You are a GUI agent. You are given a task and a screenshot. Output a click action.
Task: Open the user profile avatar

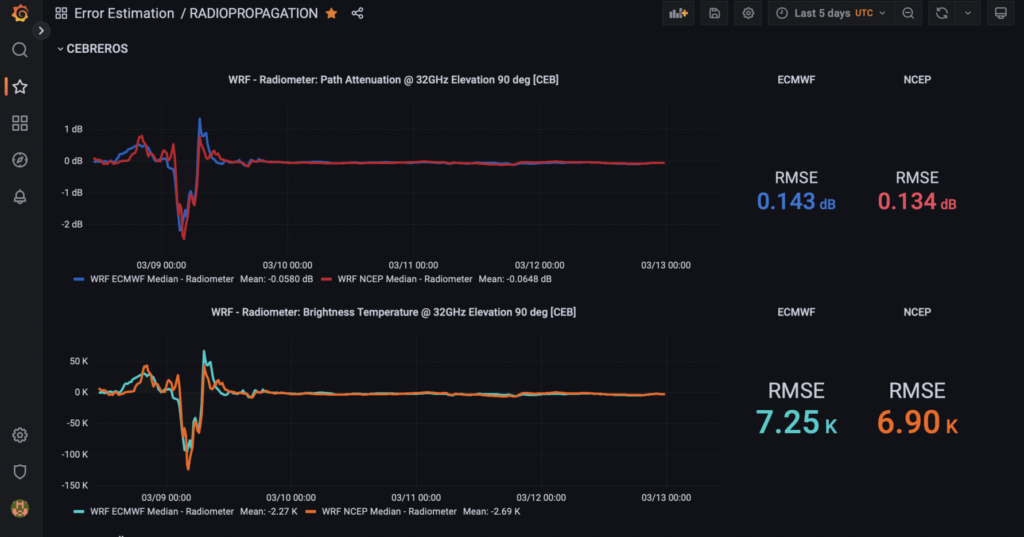tap(20, 508)
